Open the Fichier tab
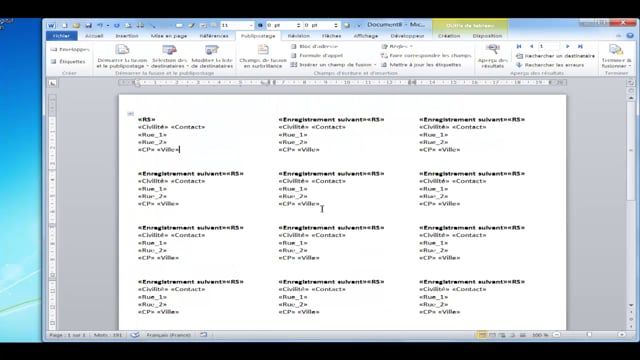 coord(61,36)
